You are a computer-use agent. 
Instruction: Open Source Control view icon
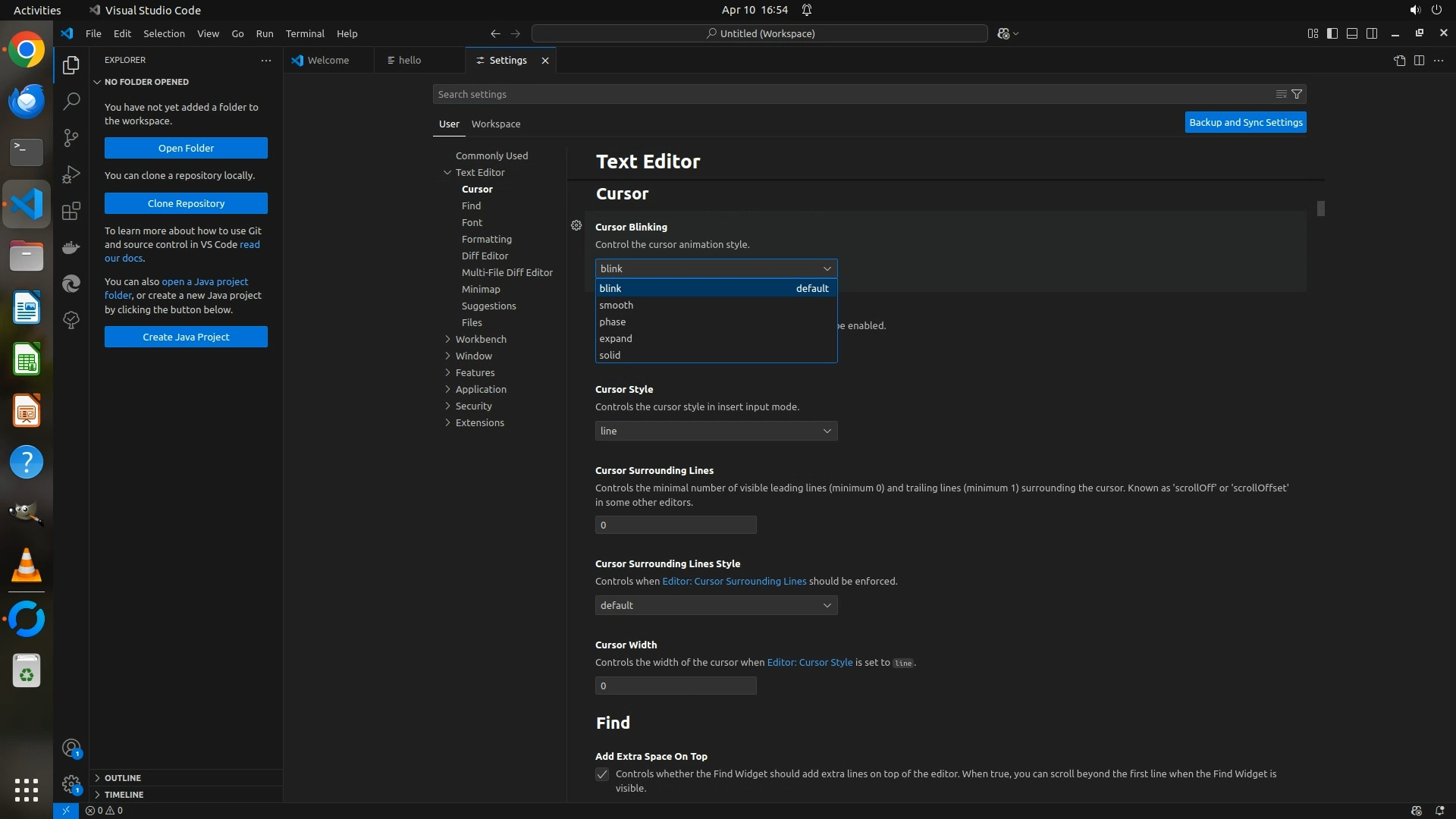pos(71,137)
